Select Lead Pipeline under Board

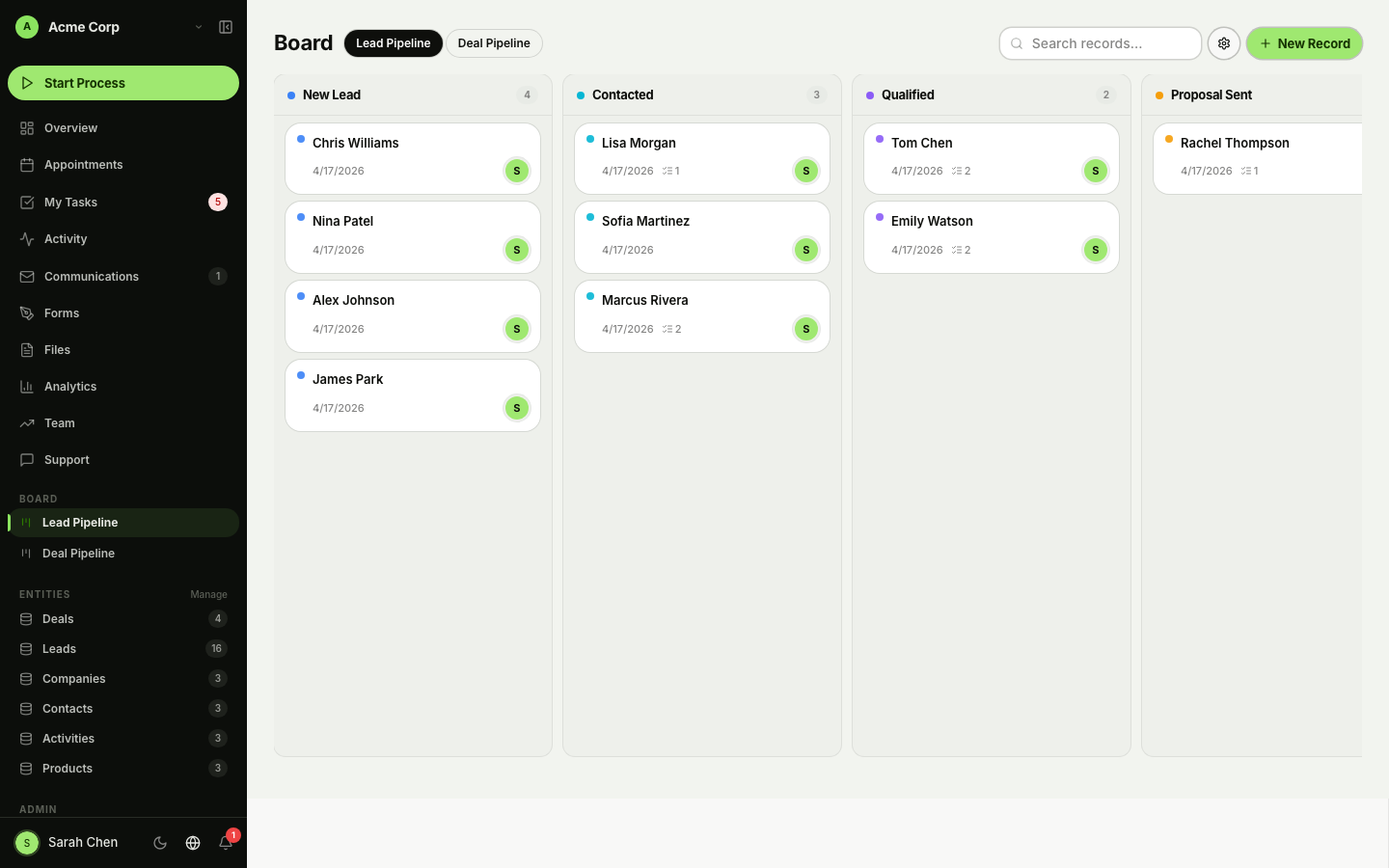pos(80,522)
